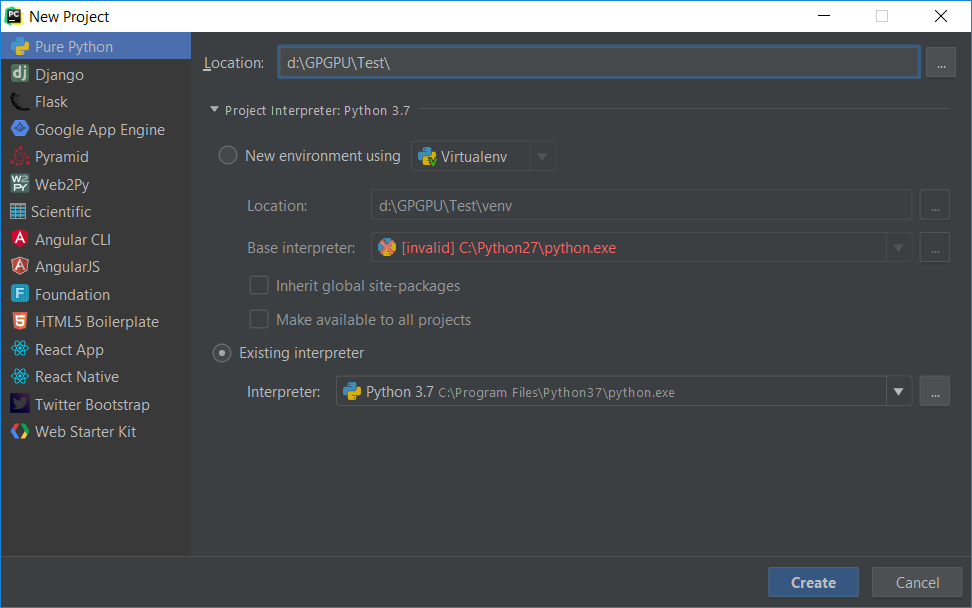Screen dimensions: 972x608
Task: Choose Foundation project type
Action: pos(96,294)
